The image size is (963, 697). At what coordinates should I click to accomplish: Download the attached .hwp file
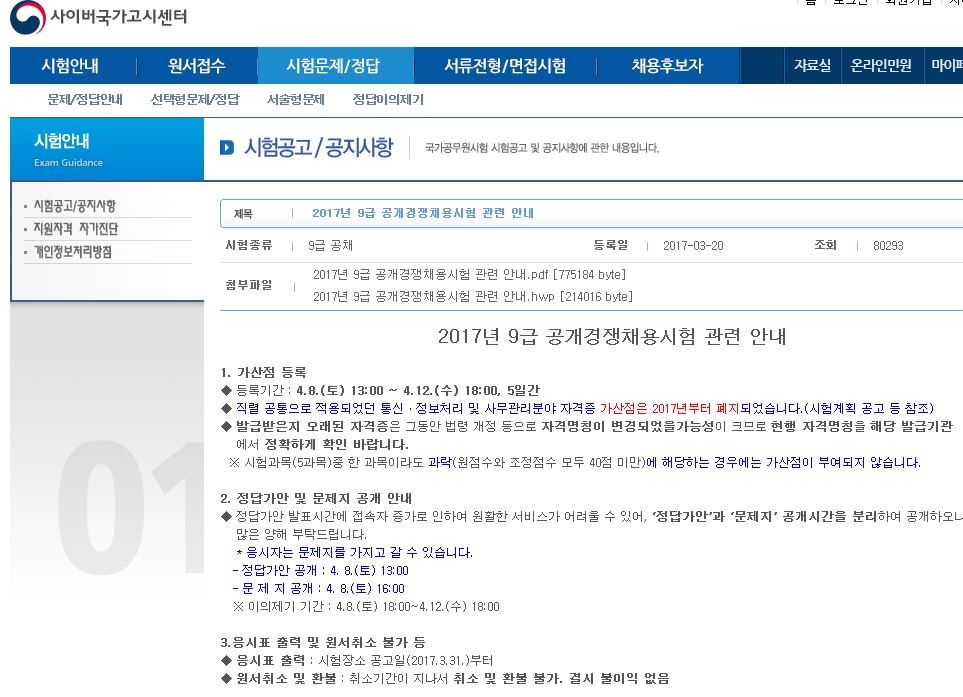tap(473, 297)
